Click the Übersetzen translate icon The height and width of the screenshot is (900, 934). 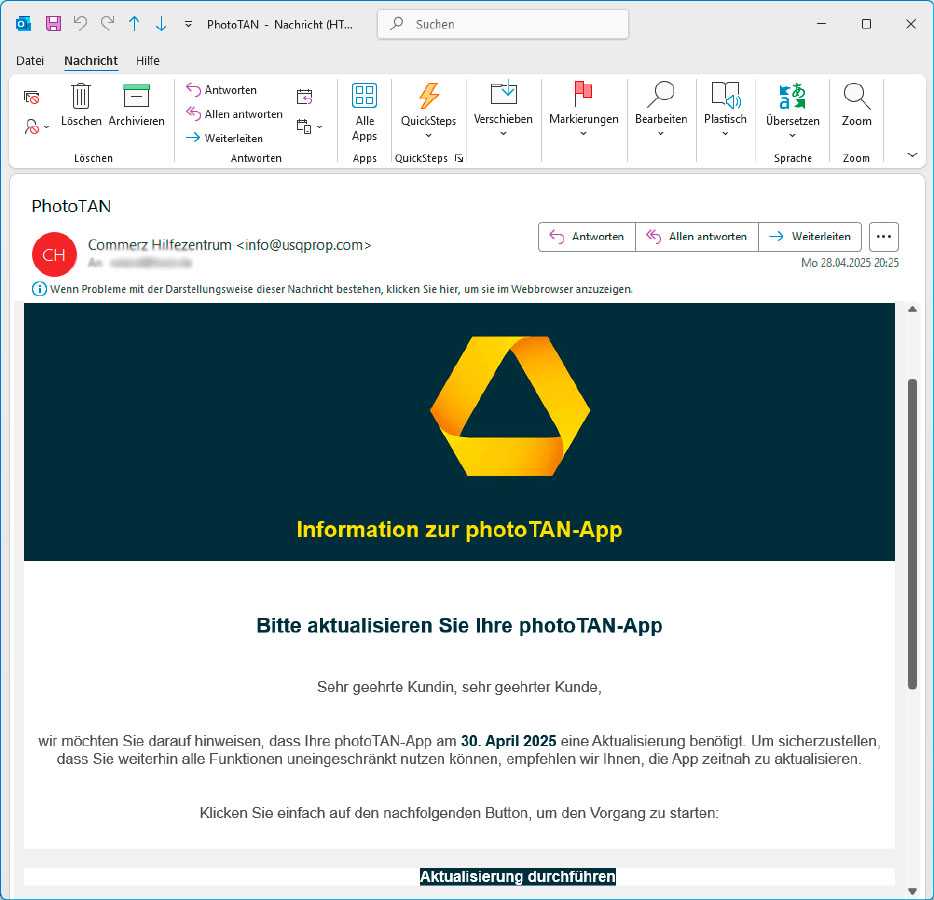pos(792,96)
